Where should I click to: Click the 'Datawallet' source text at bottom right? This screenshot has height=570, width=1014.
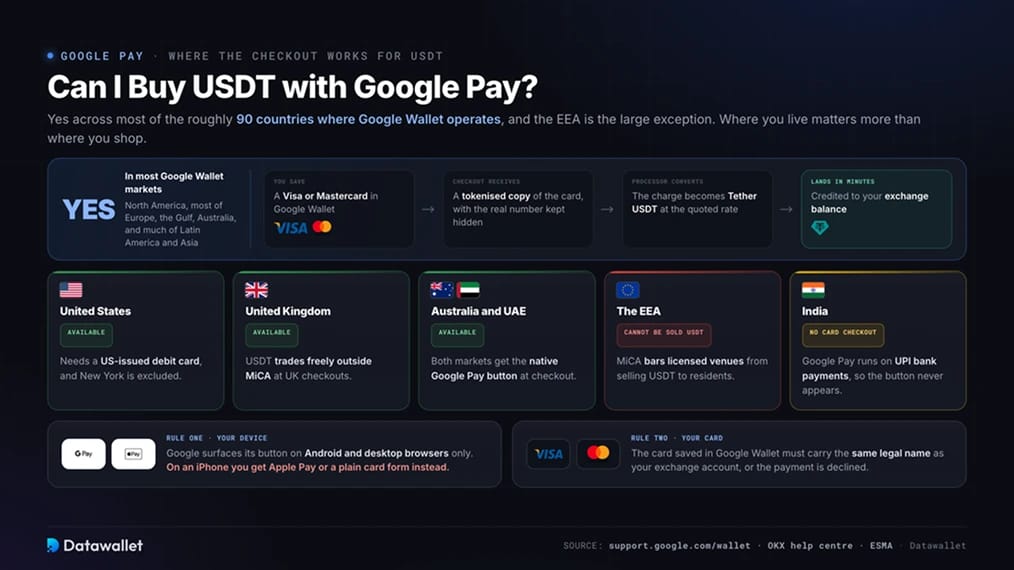[x=938, y=546]
